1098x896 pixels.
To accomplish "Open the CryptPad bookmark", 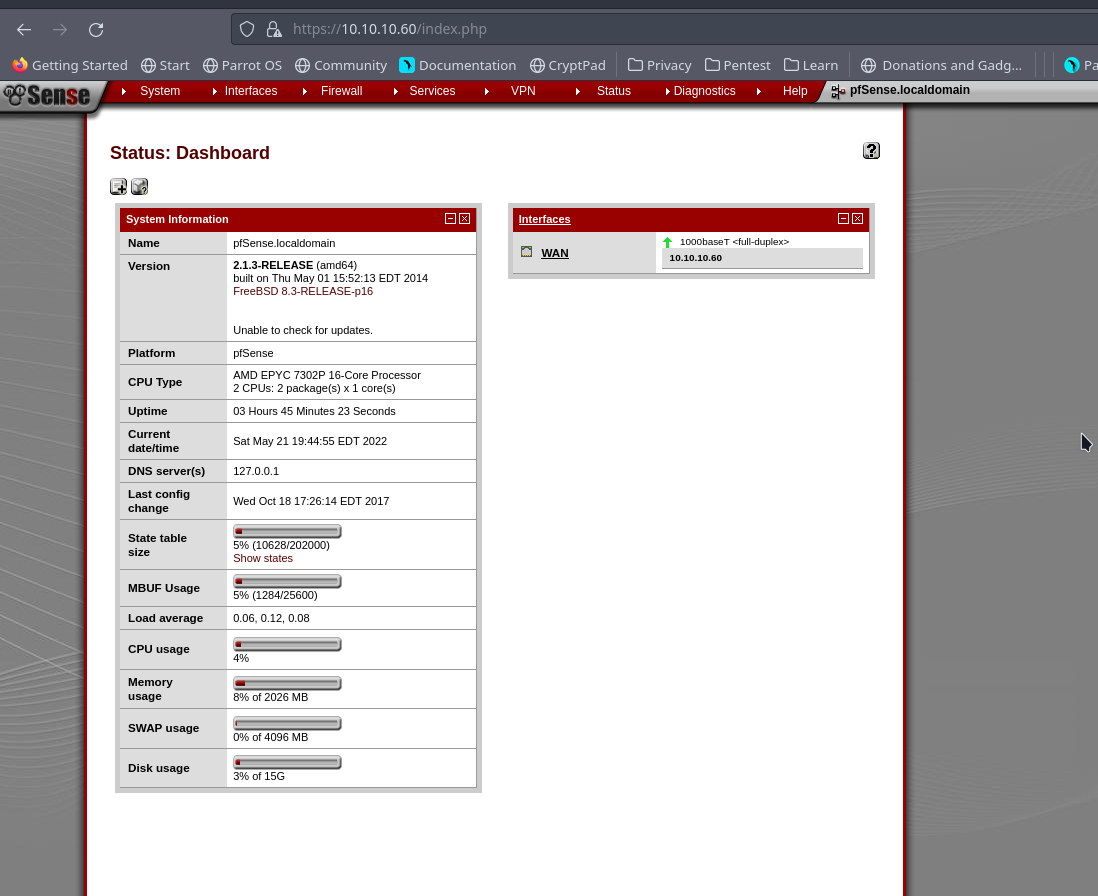I will [x=568, y=65].
